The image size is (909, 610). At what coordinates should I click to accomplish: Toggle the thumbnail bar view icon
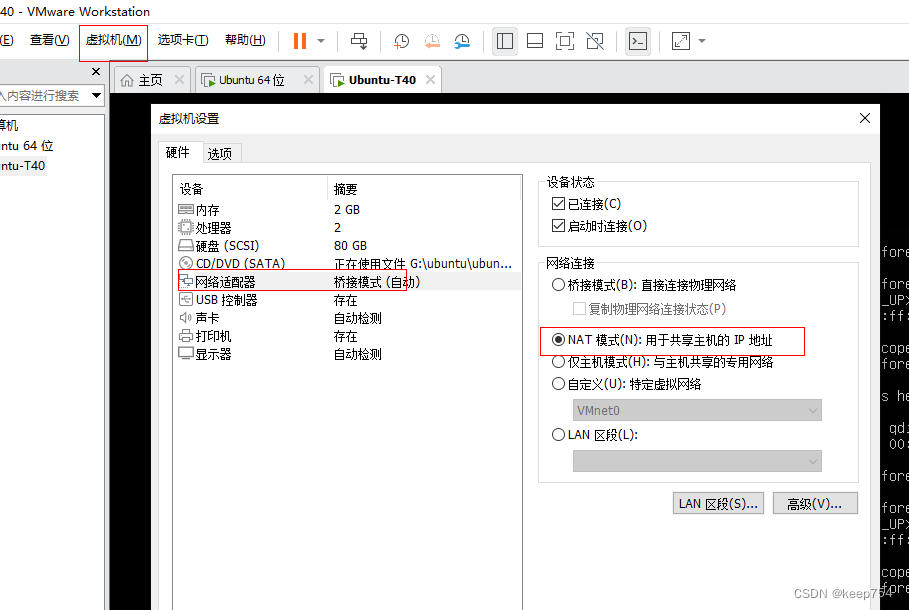point(535,41)
